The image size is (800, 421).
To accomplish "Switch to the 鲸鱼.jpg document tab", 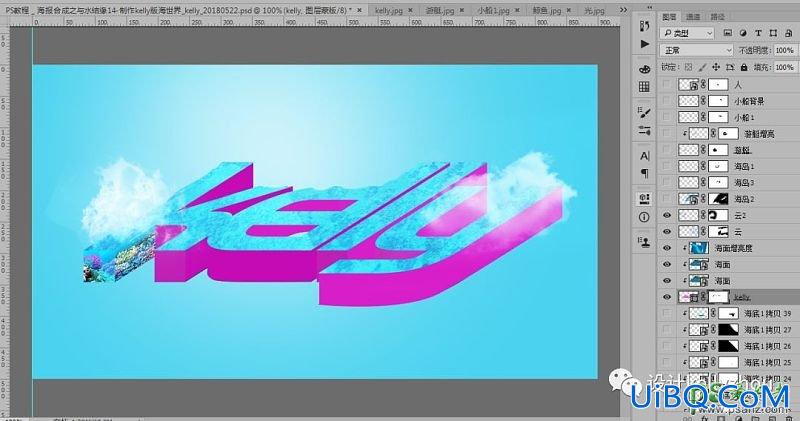I will [547, 10].
